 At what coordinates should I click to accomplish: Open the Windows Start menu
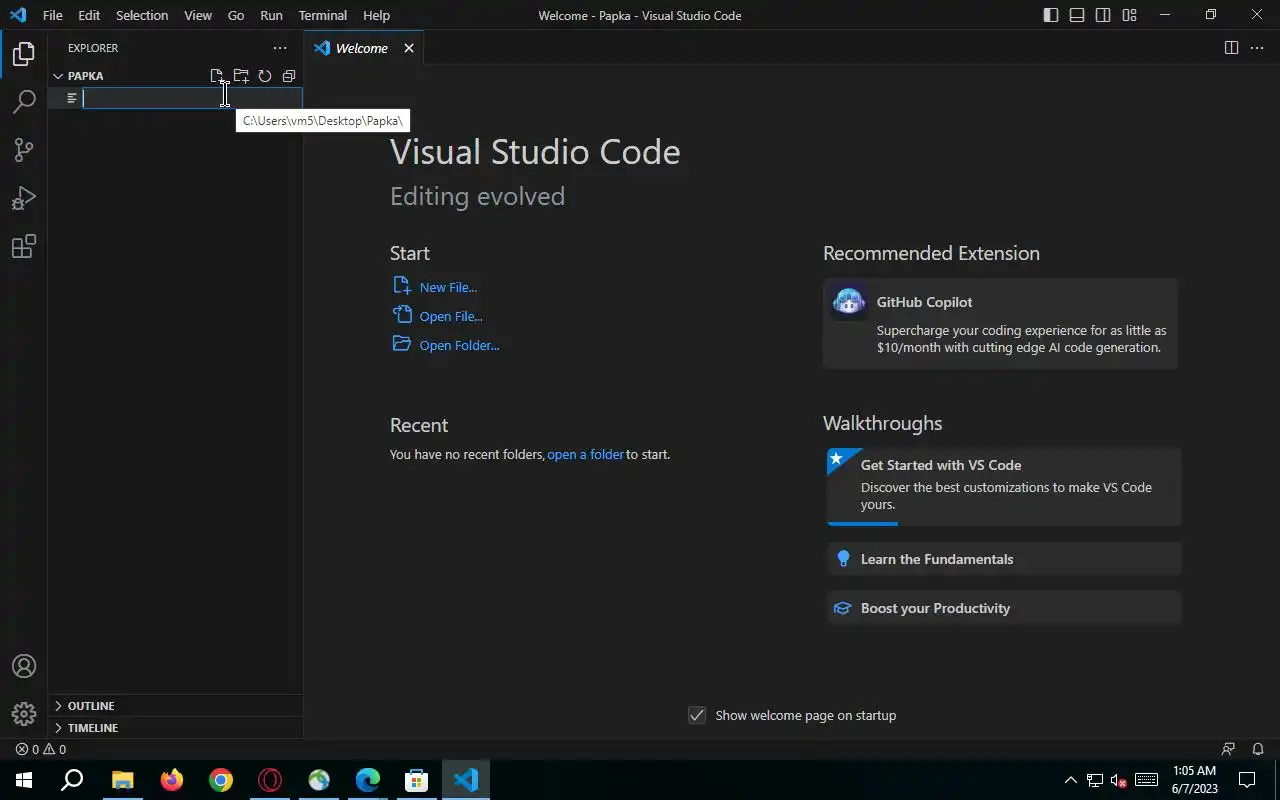point(24,780)
